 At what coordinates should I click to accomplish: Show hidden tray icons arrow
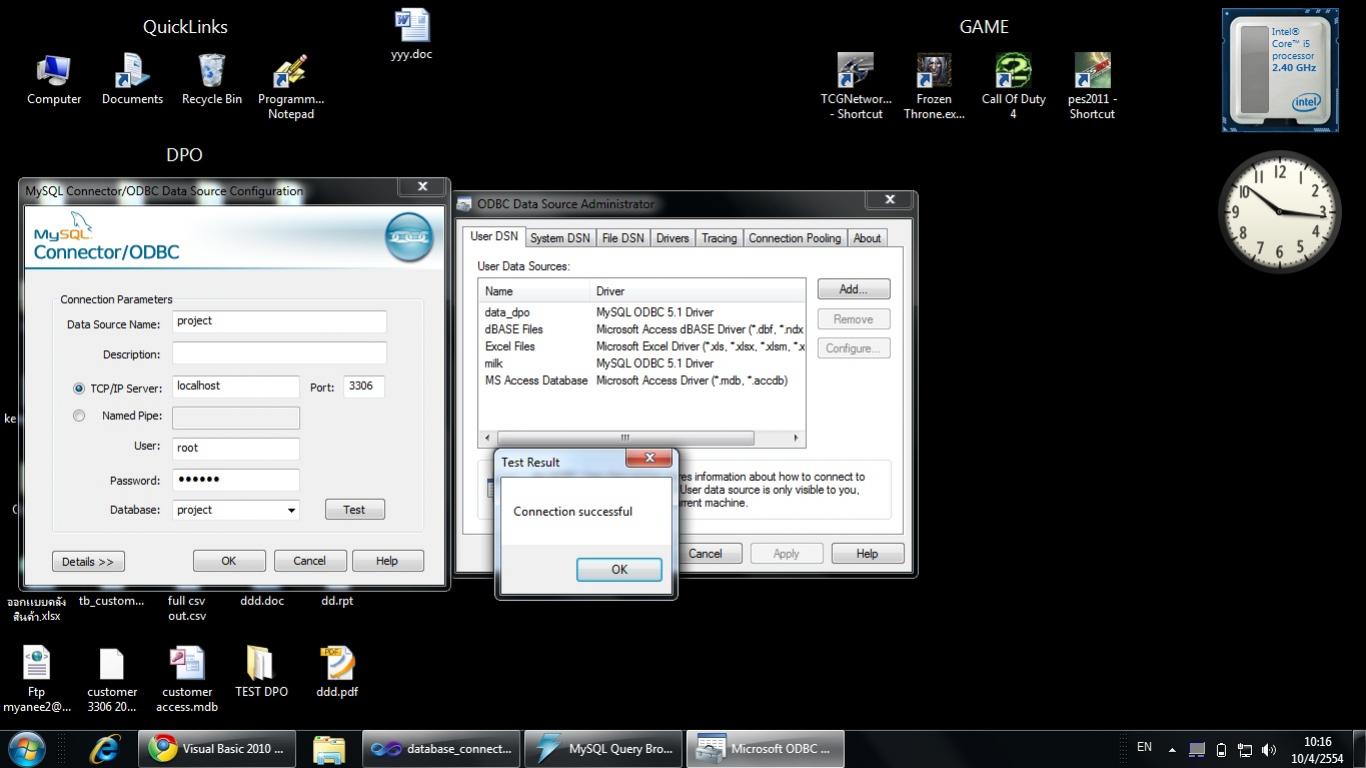pos(1172,749)
